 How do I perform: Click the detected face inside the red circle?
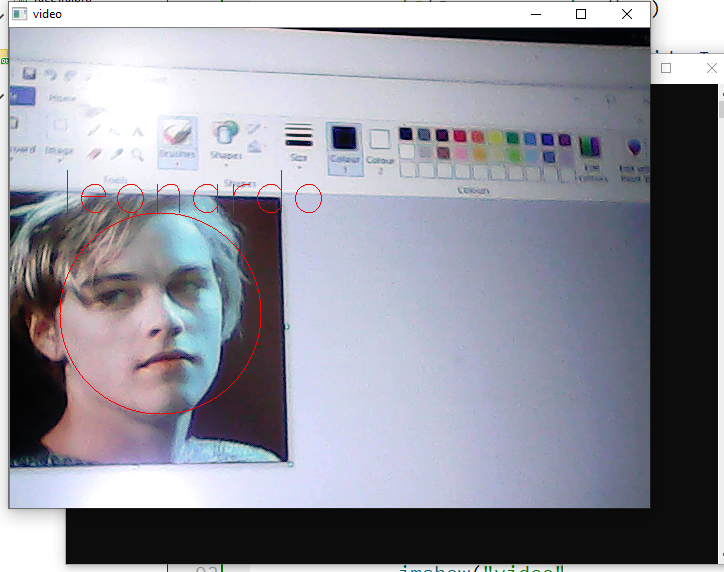pos(160,313)
